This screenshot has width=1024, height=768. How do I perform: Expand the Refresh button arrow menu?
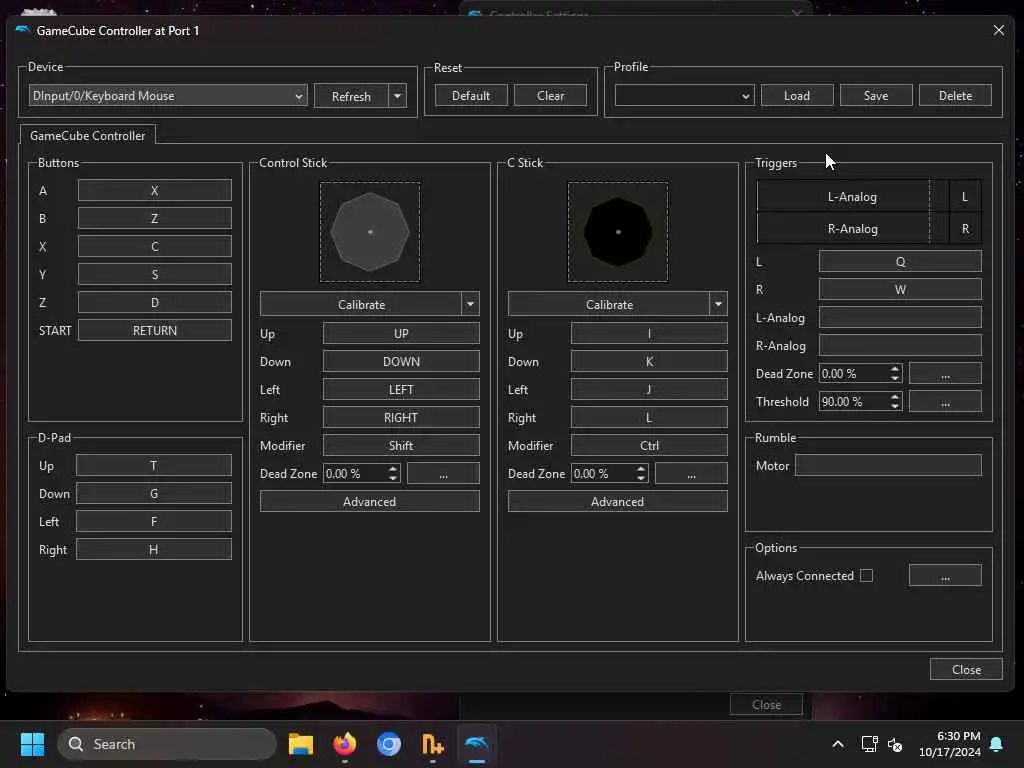click(397, 96)
